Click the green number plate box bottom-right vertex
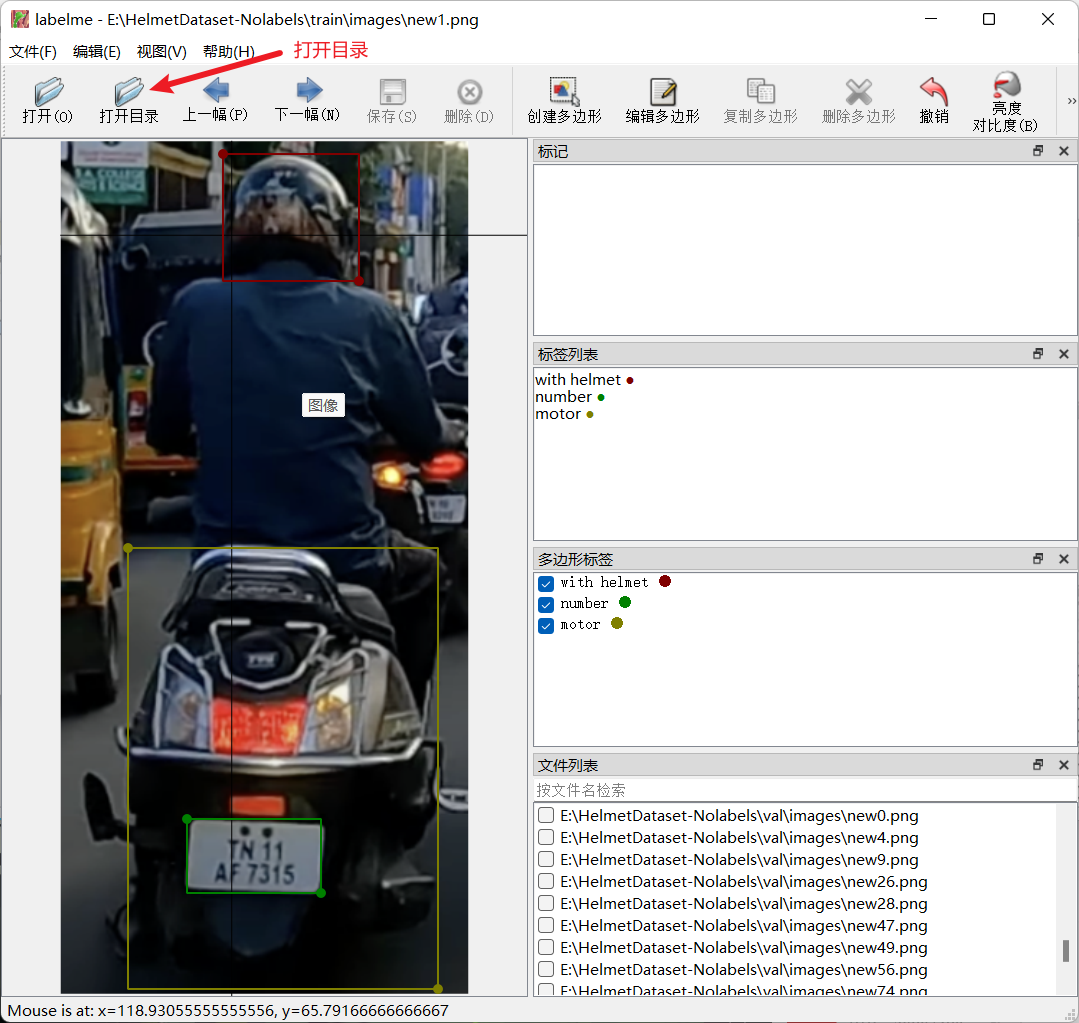 click(321, 893)
